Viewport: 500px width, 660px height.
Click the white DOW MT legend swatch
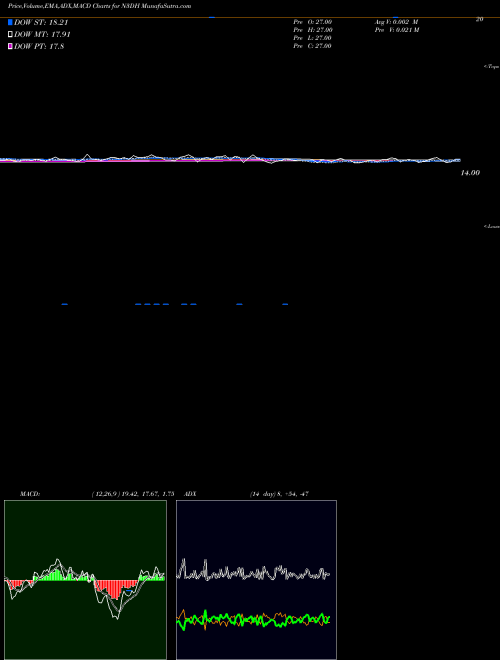pos(10,35)
